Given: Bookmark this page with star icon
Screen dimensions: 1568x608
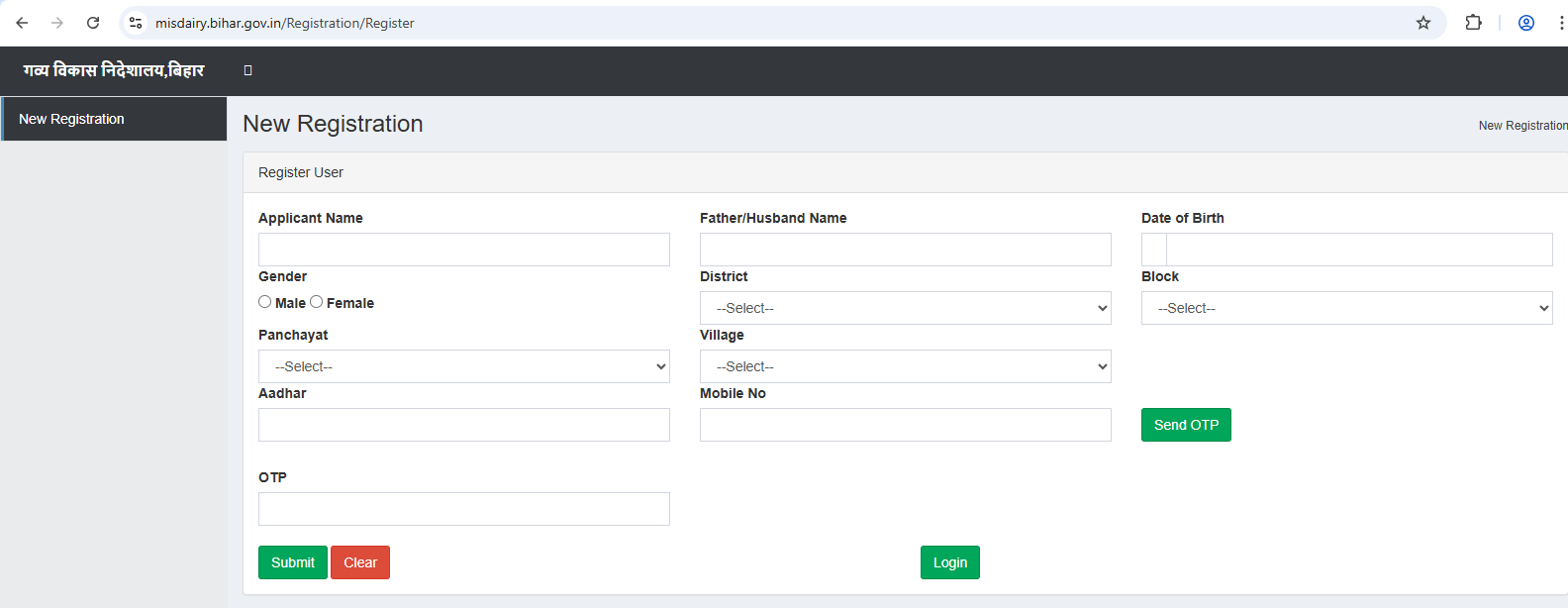Looking at the screenshot, I should (x=1422, y=23).
